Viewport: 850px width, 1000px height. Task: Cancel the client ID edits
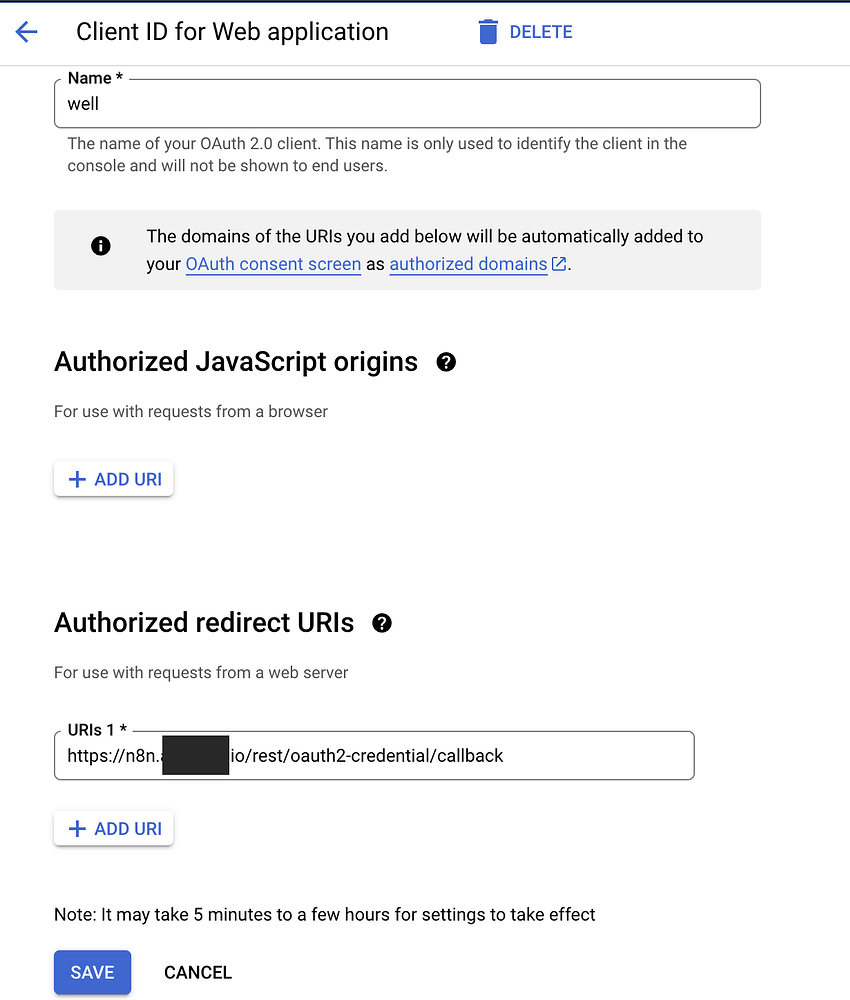click(197, 971)
